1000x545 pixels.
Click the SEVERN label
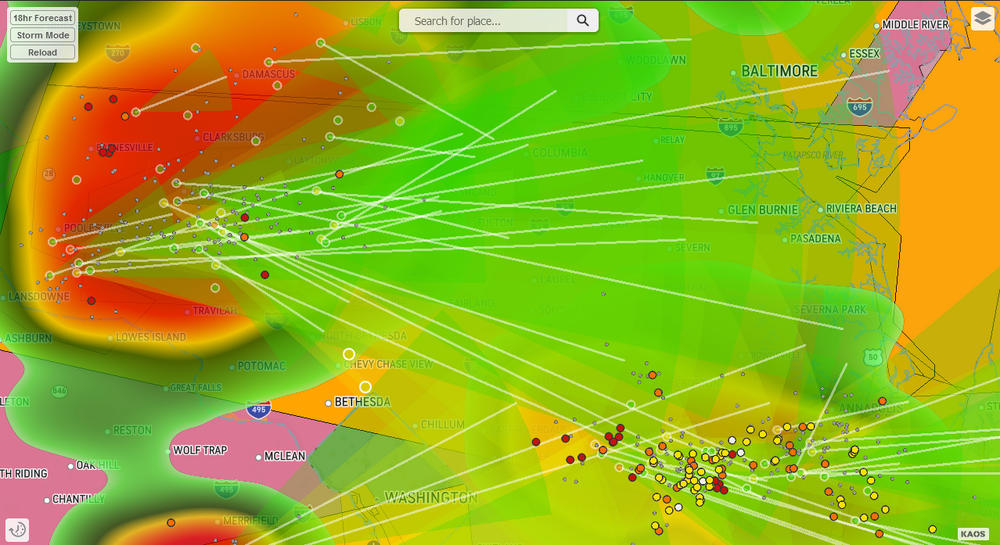click(692, 247)
